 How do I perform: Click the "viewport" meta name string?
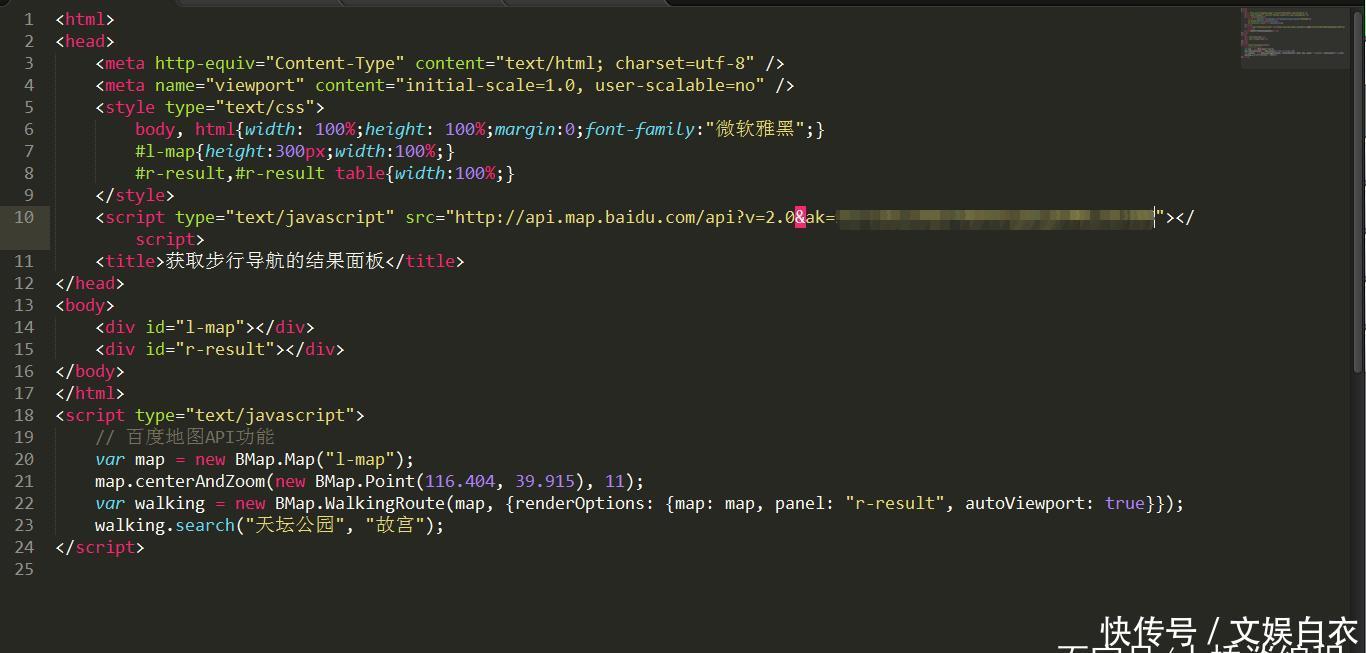pos(255,85)
